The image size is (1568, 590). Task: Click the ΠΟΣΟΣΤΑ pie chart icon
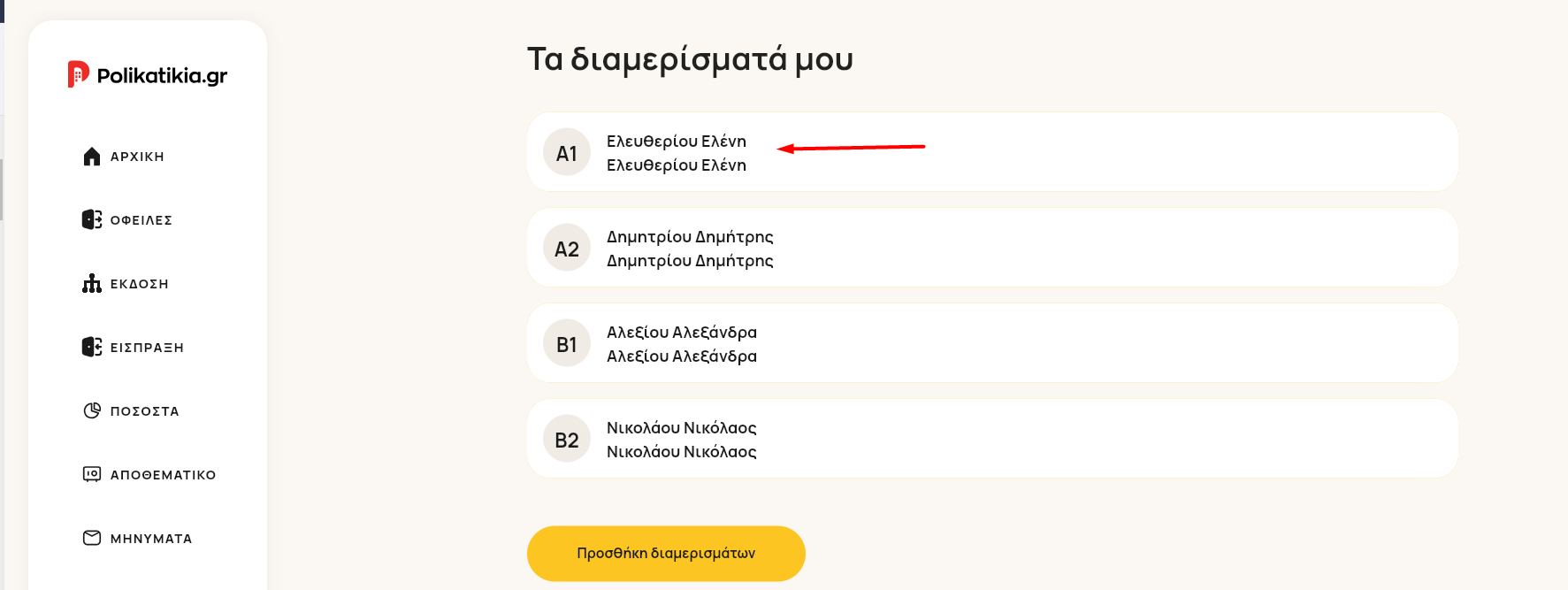click(x=92, y=410)
